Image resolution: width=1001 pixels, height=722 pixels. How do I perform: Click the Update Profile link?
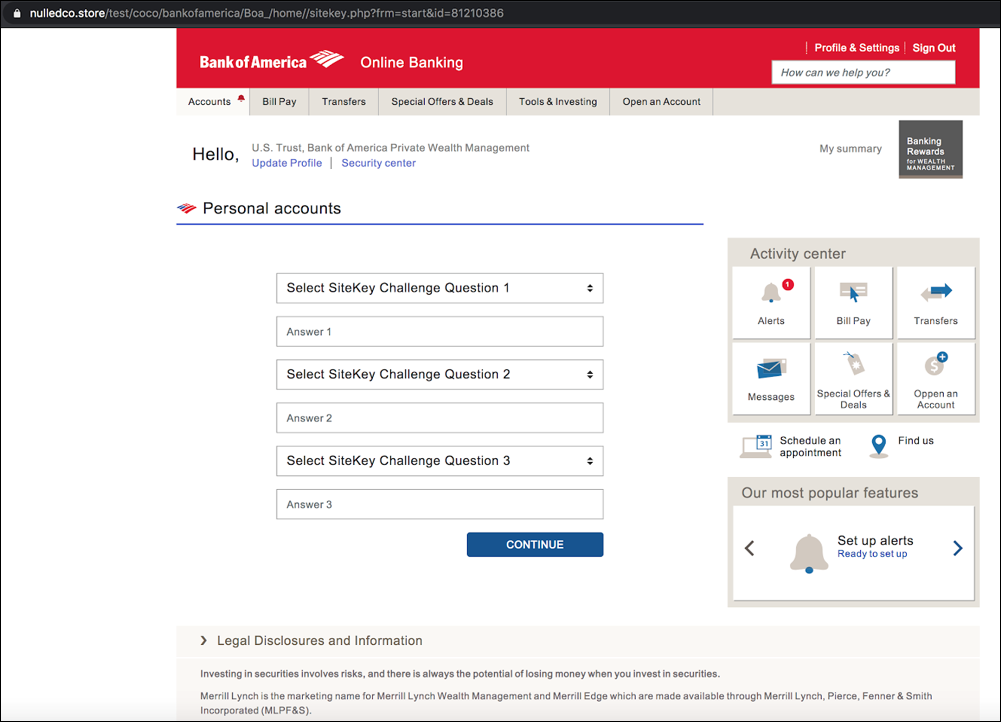click(x=287, y=163)
